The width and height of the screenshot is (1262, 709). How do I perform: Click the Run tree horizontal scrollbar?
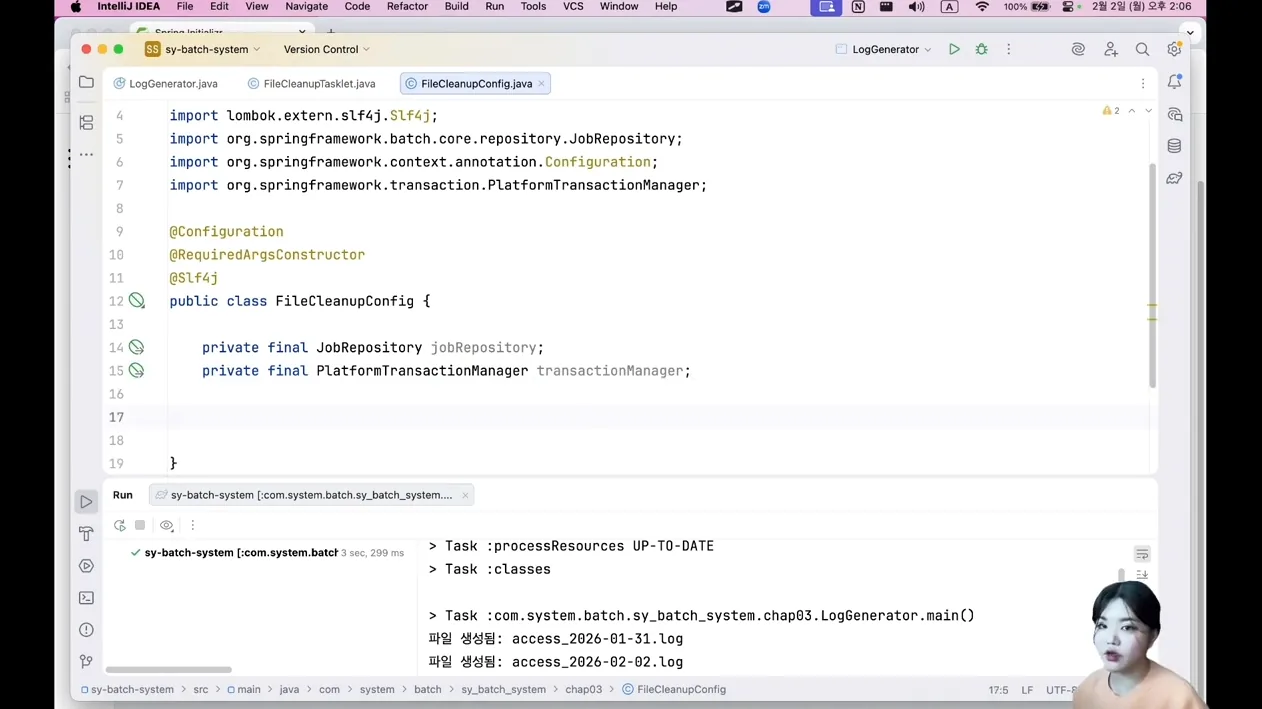[168, 670]
